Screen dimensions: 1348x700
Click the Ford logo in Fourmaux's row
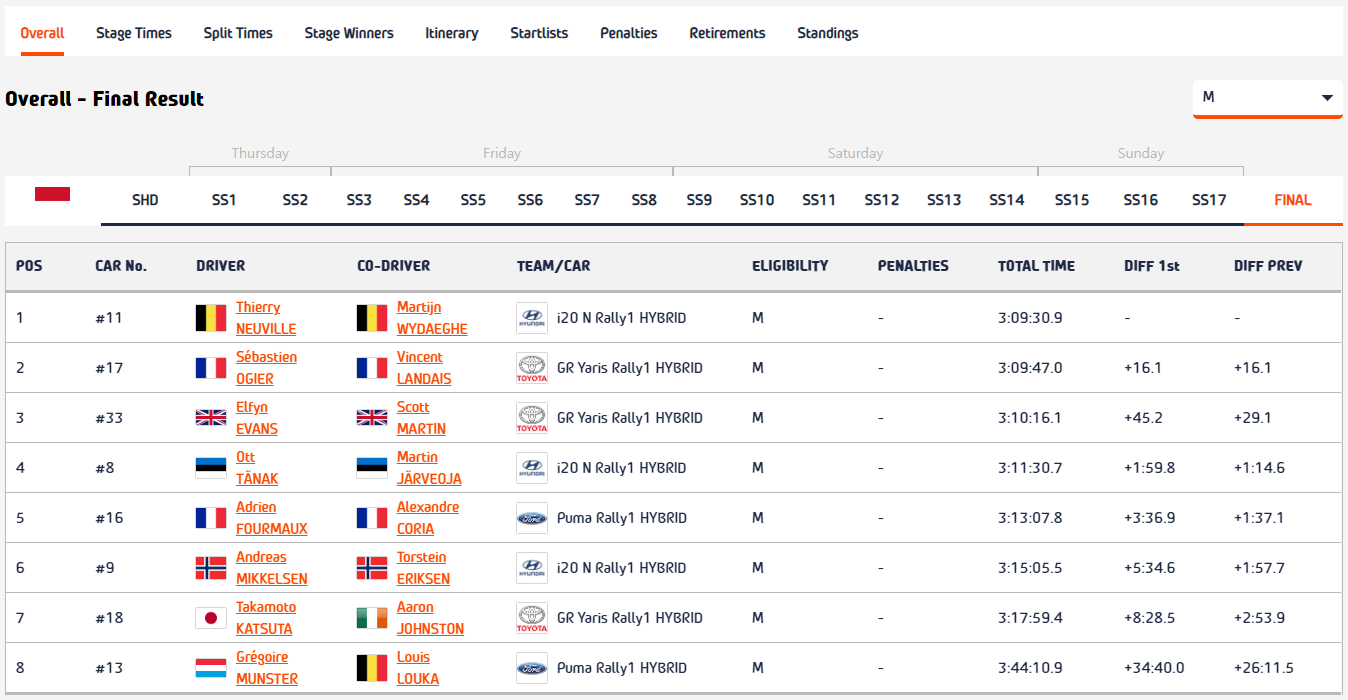pyautogui.click(x=532, y=518)
